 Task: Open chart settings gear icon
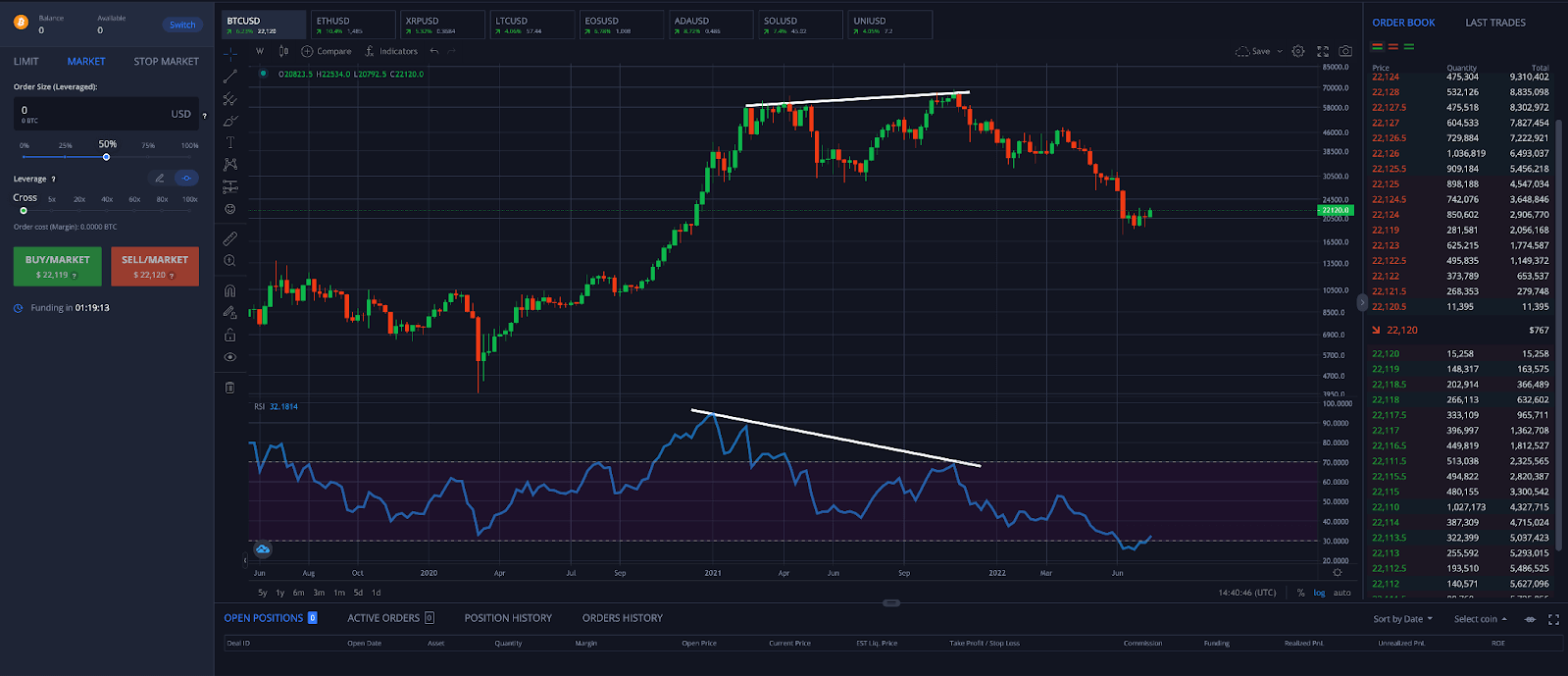[x=1298, y=51]
